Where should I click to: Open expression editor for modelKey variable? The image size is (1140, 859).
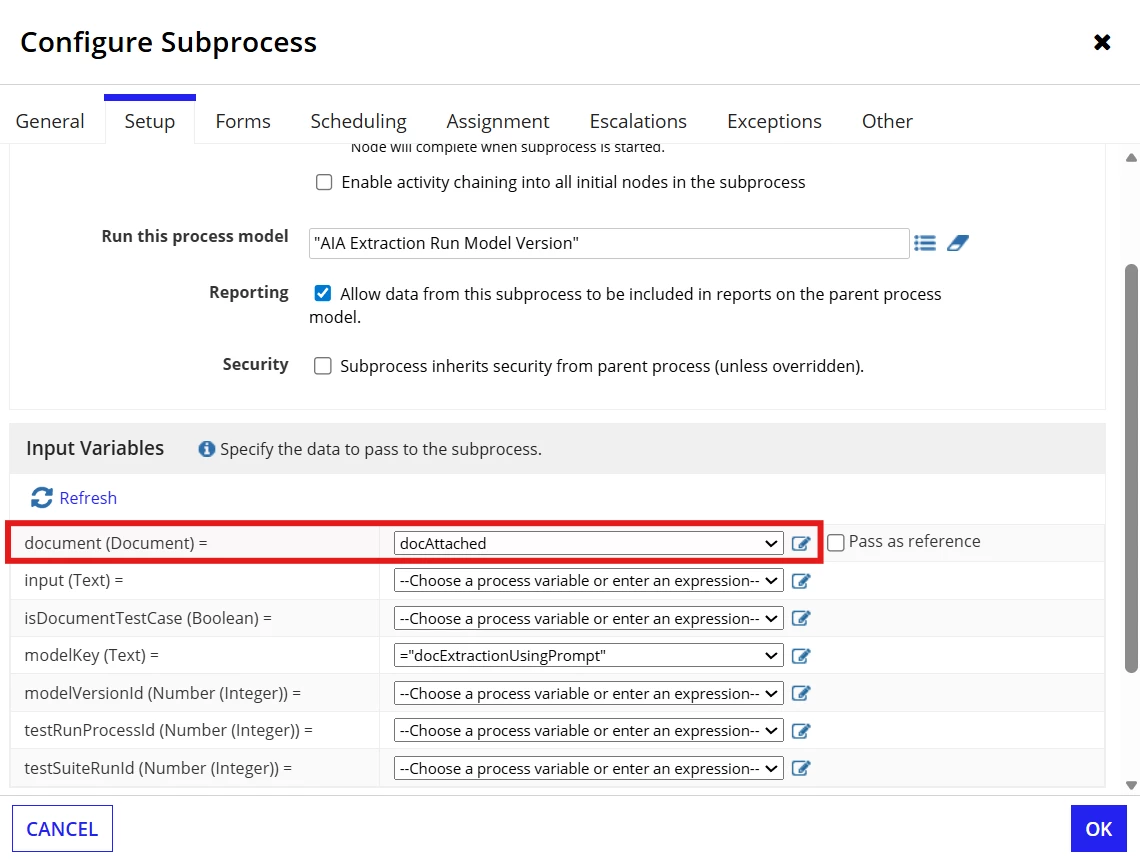tap(800, 656)
